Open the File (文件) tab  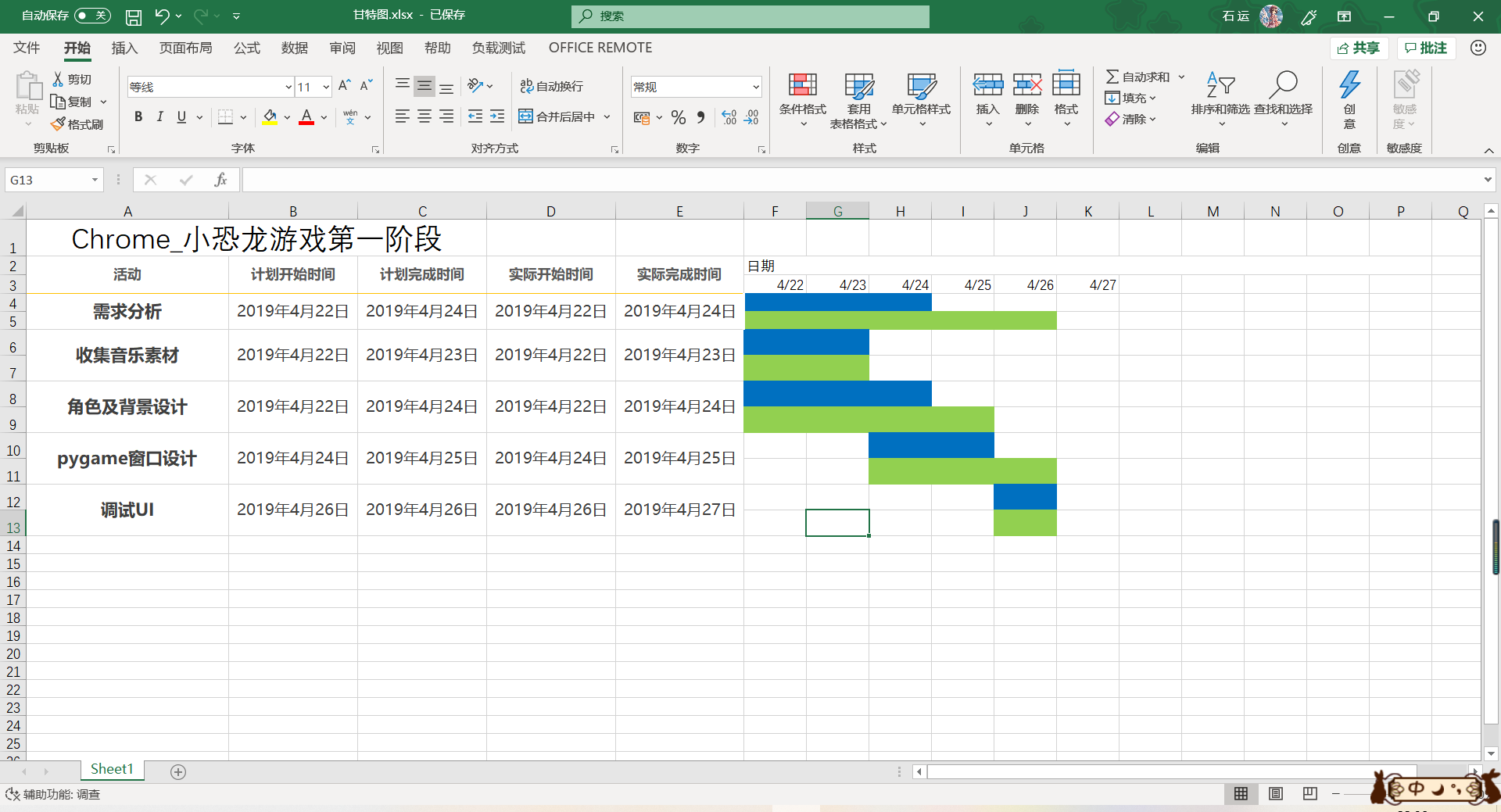tap(27, 48)
